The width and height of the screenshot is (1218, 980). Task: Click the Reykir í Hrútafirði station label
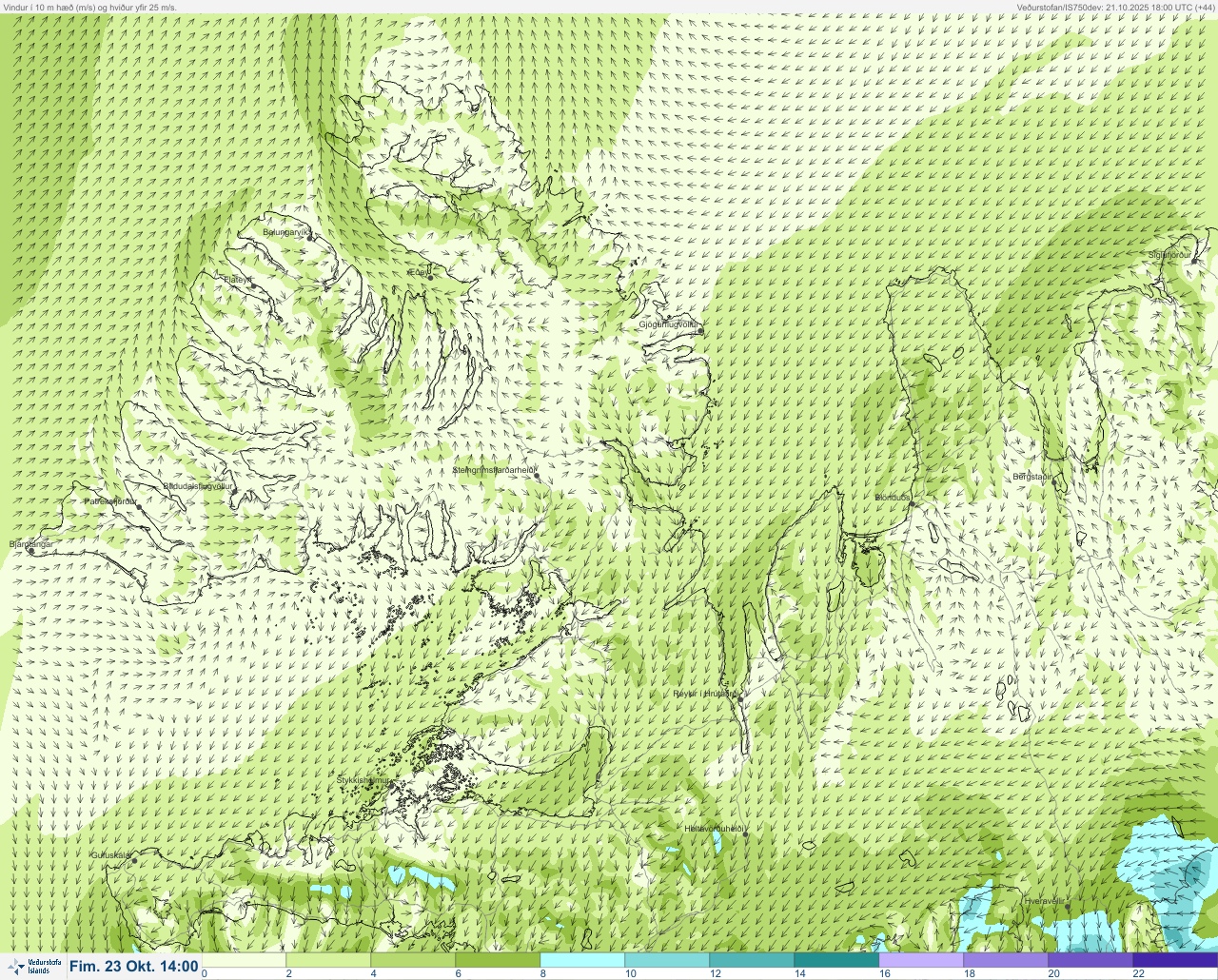point(705,694)
